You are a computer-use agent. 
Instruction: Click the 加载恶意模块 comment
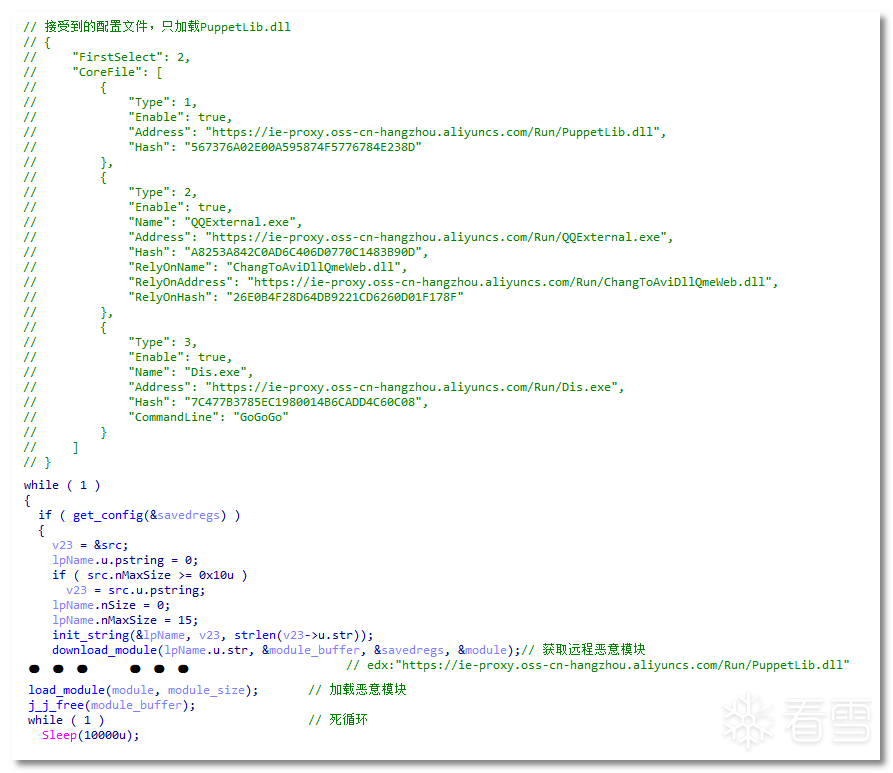pos(358,690)
